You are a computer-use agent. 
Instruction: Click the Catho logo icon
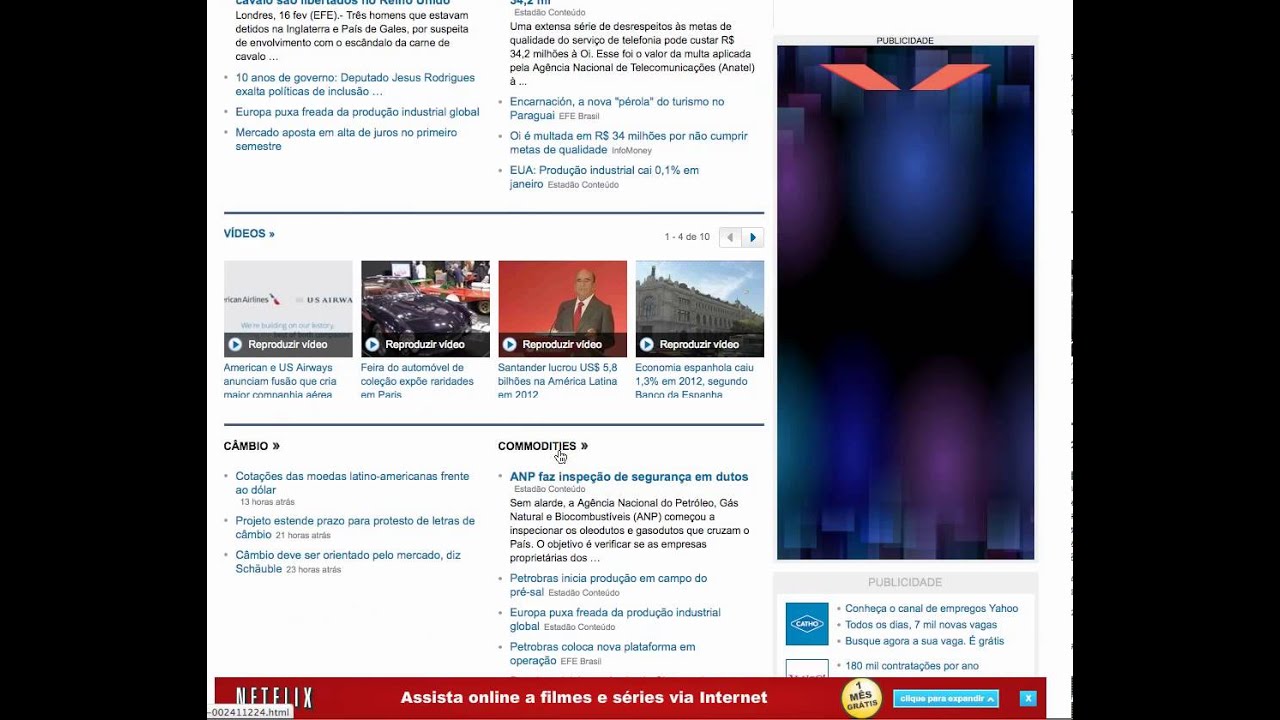click(x=807, y=624)
